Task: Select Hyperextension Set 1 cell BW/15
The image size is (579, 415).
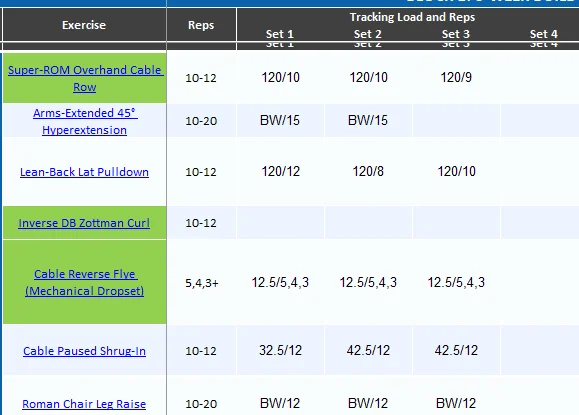Action: click(x=281, y=120)
